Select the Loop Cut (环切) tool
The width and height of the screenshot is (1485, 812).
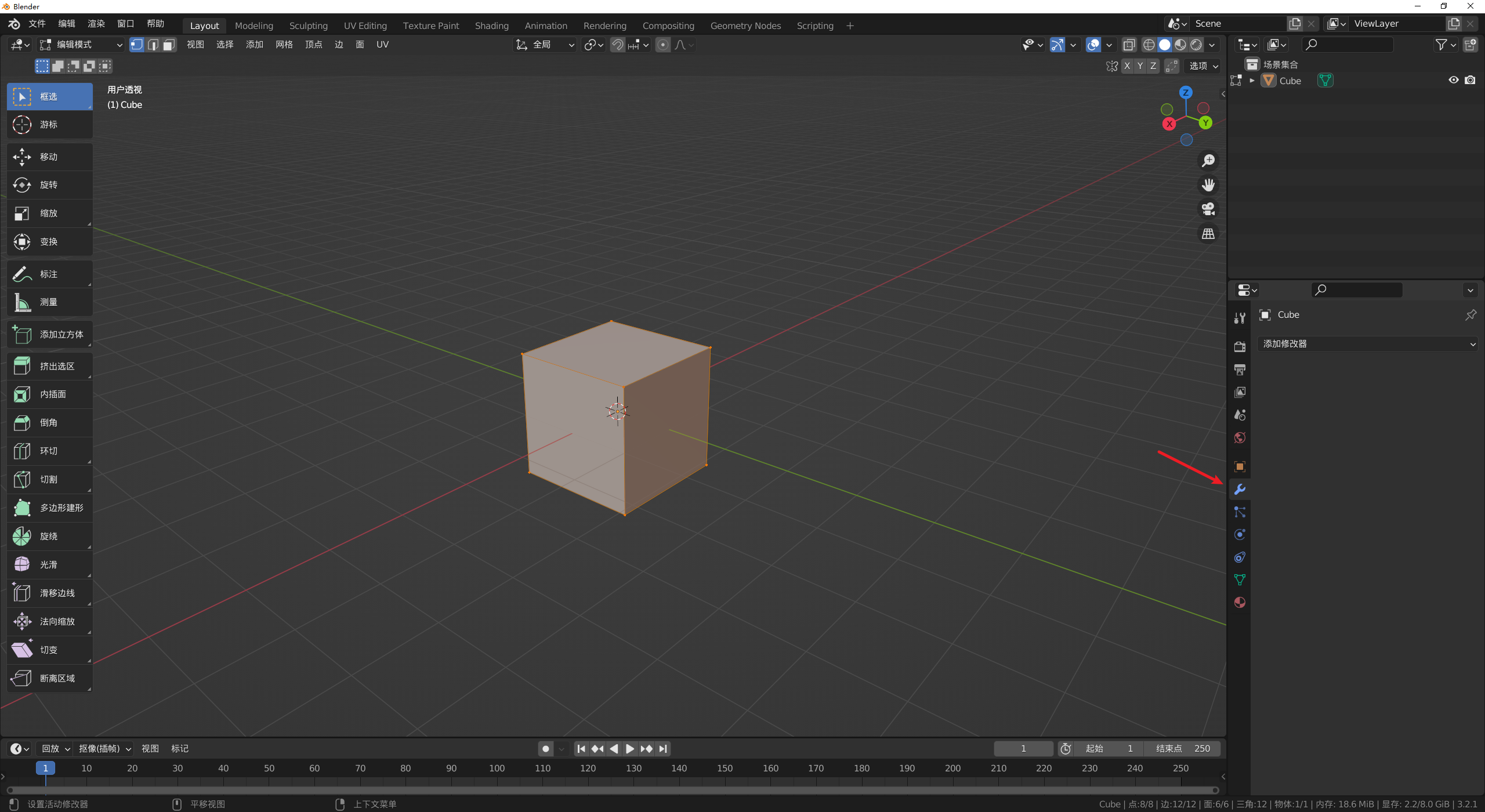coord(49,451)
